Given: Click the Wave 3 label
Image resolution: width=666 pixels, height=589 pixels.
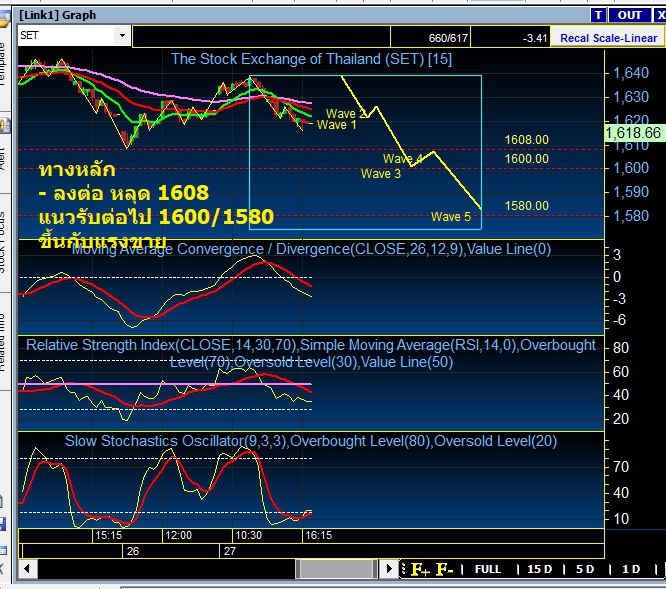Looking at the screenshot, I should pyautogui.click(x=381, y=173).
